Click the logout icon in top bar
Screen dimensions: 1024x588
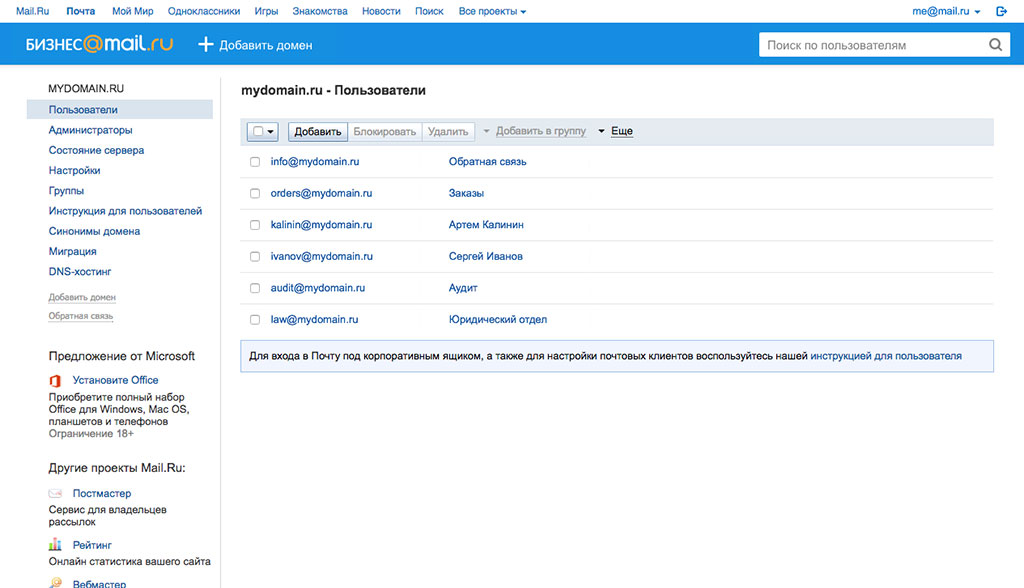[1001, 11]
